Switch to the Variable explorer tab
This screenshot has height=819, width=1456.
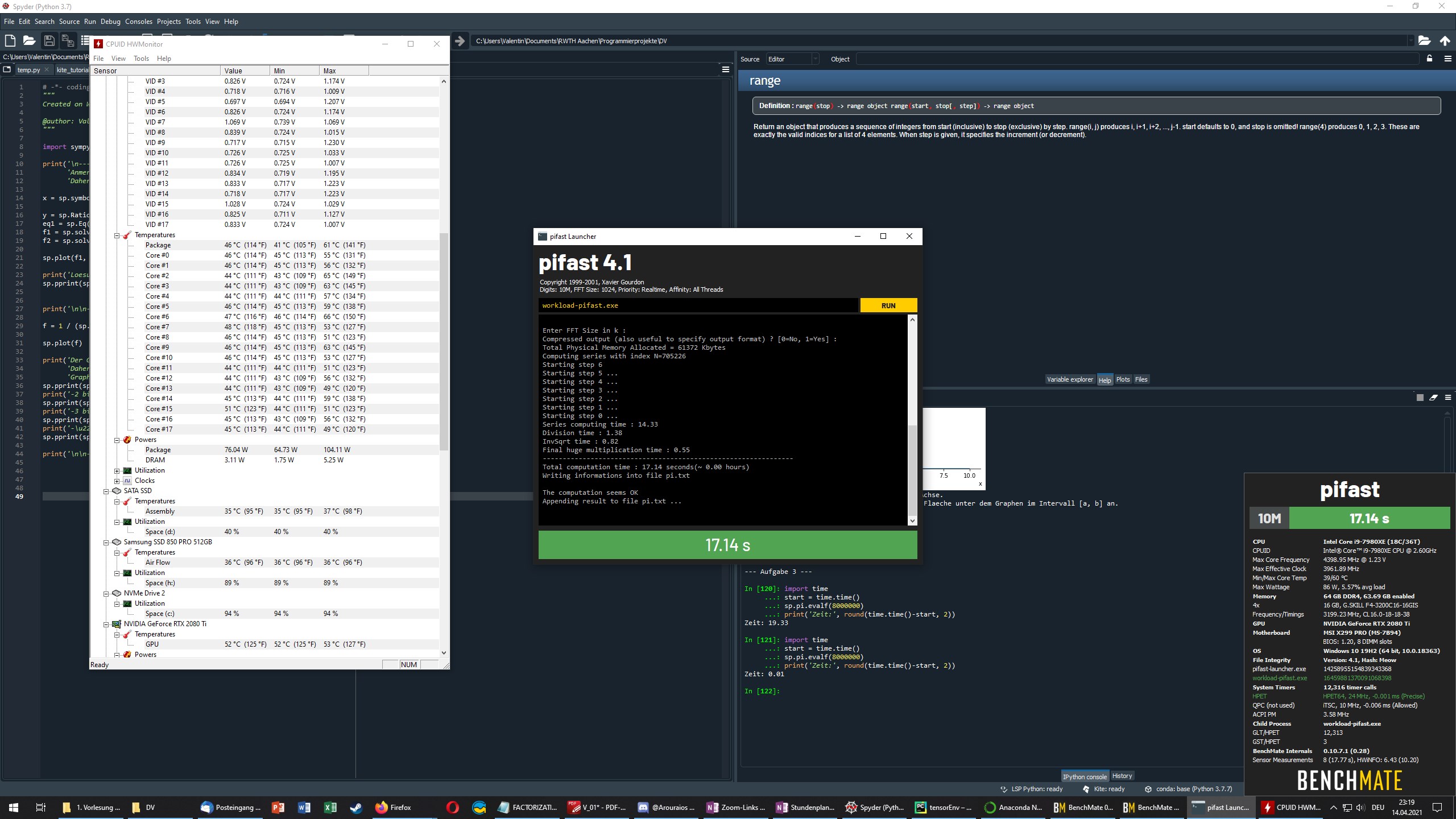coord(1070,379)
